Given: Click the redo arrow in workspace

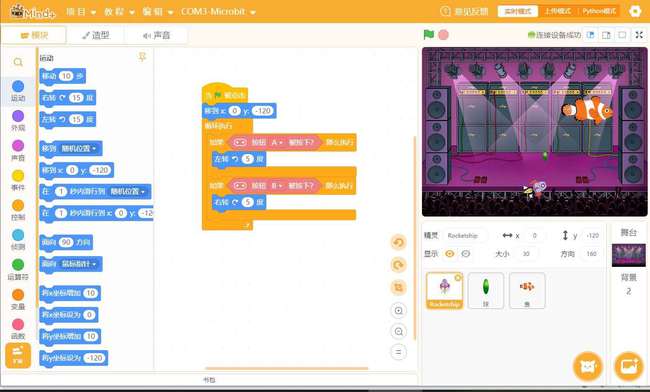Looking at the screenshot, I should point(398,265).
